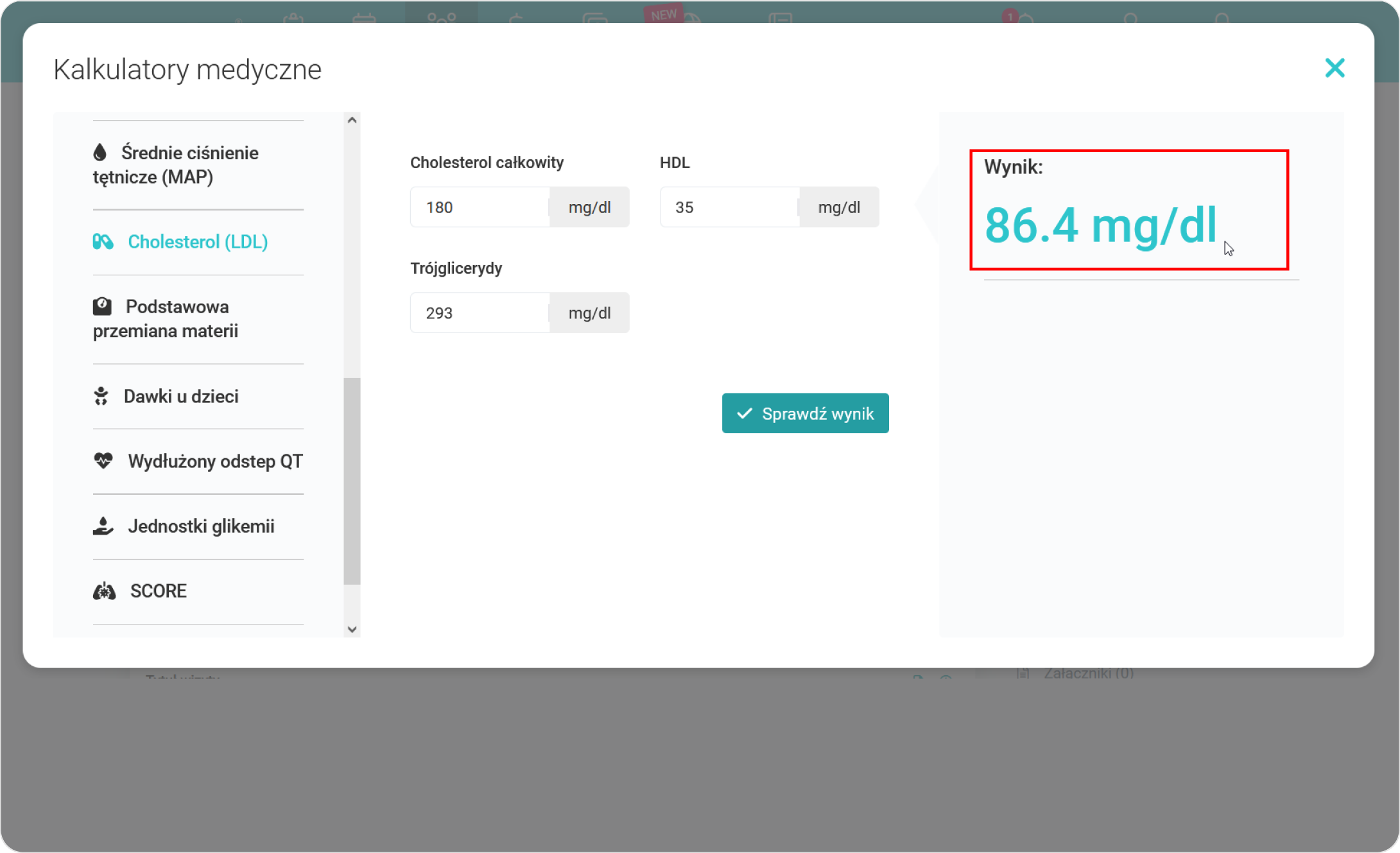Viewport: 1400px width, 853px height.
Task: Click the HDL value input field
Action: [730, 207]
